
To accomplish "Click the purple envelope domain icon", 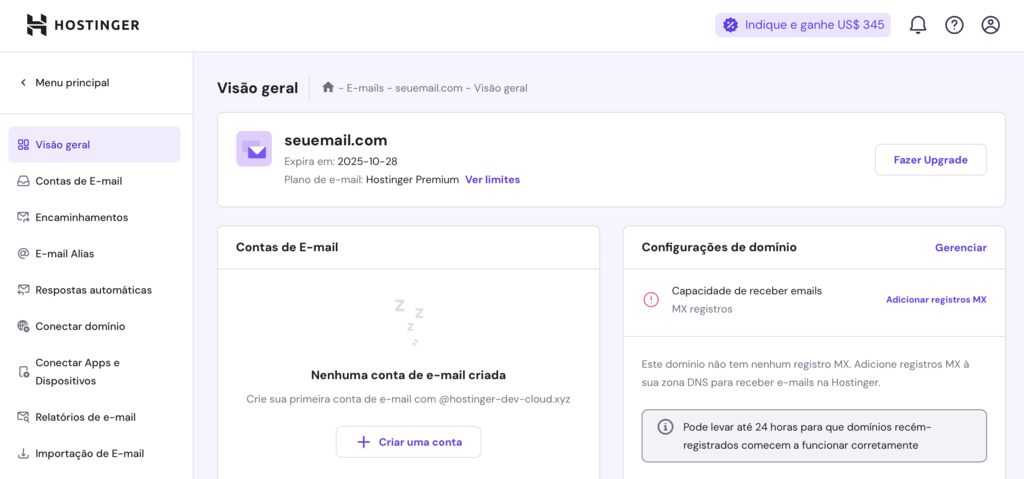I will point(254,148).
